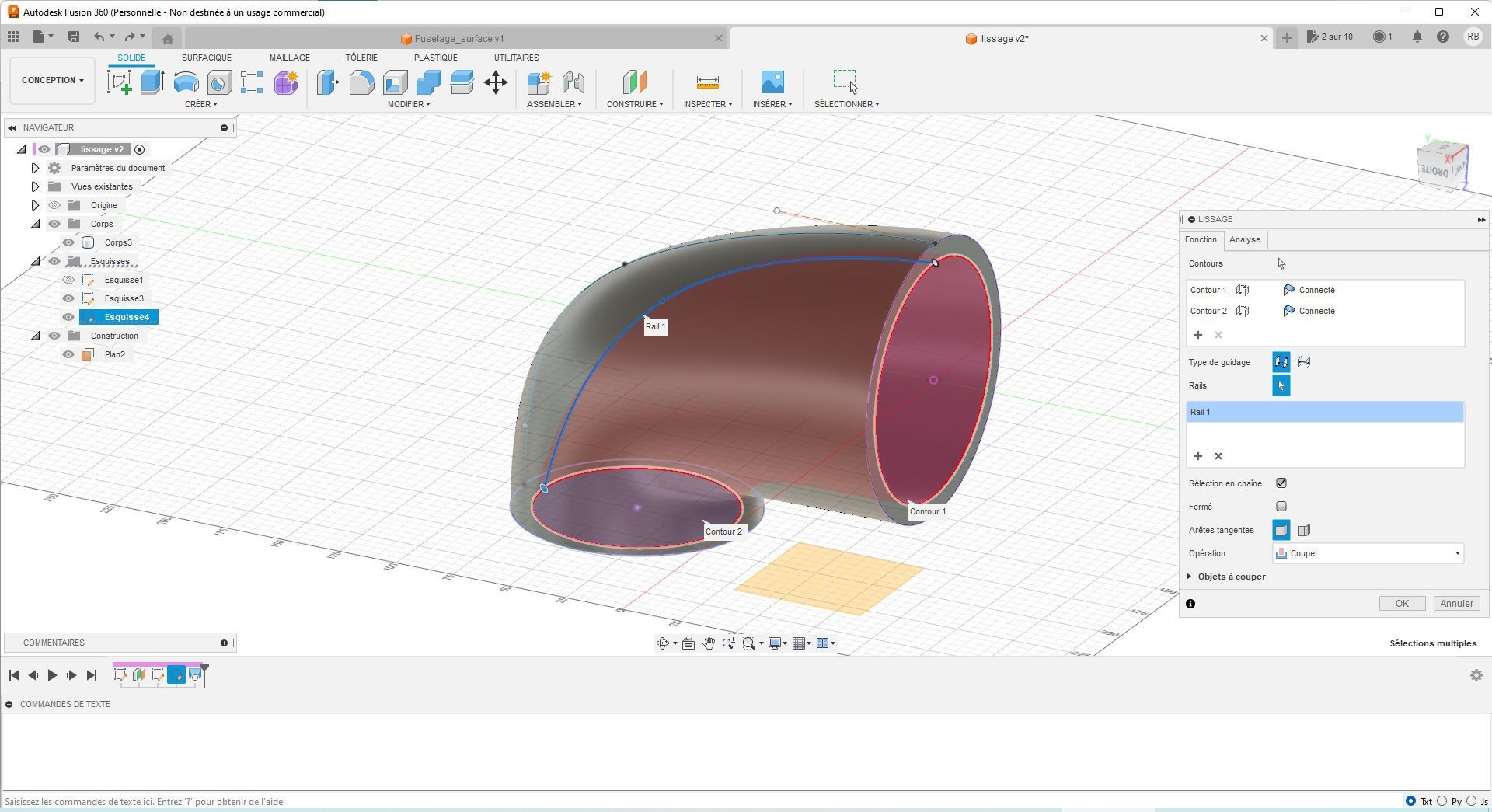Select the Measure tool icon
The image size is (1492, 812).
[707, 82]
